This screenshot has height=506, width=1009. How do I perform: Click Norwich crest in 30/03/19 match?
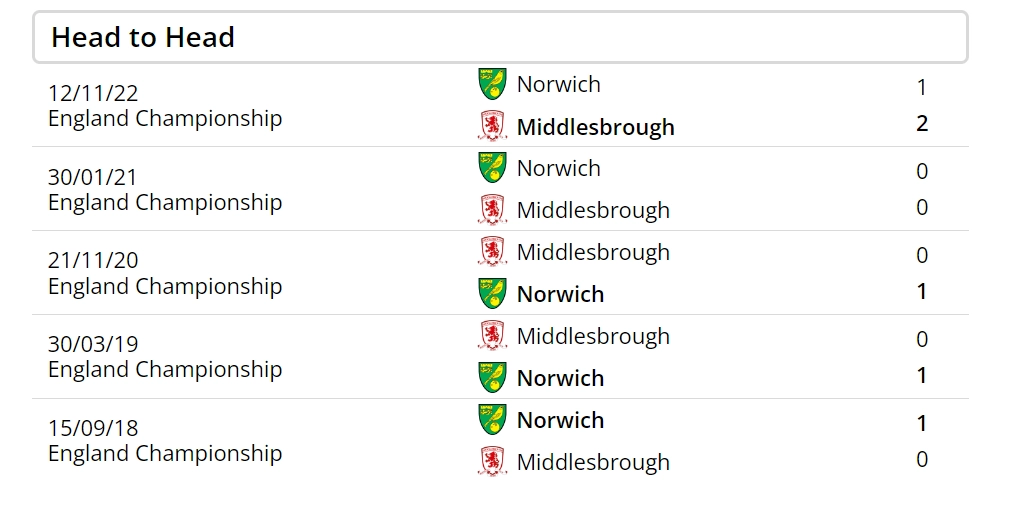coord(492,378)
